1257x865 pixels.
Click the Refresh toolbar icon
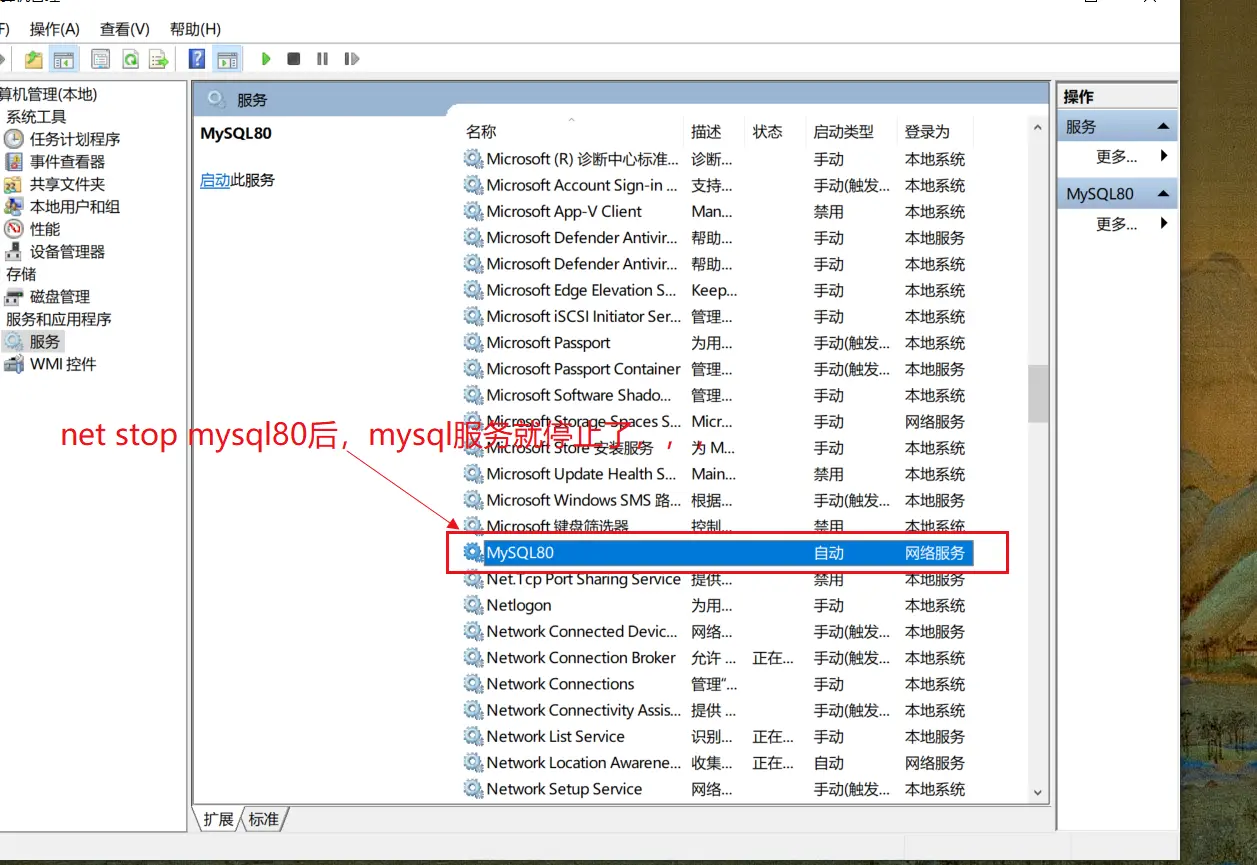pyautogui.click(x=130, y=59)
